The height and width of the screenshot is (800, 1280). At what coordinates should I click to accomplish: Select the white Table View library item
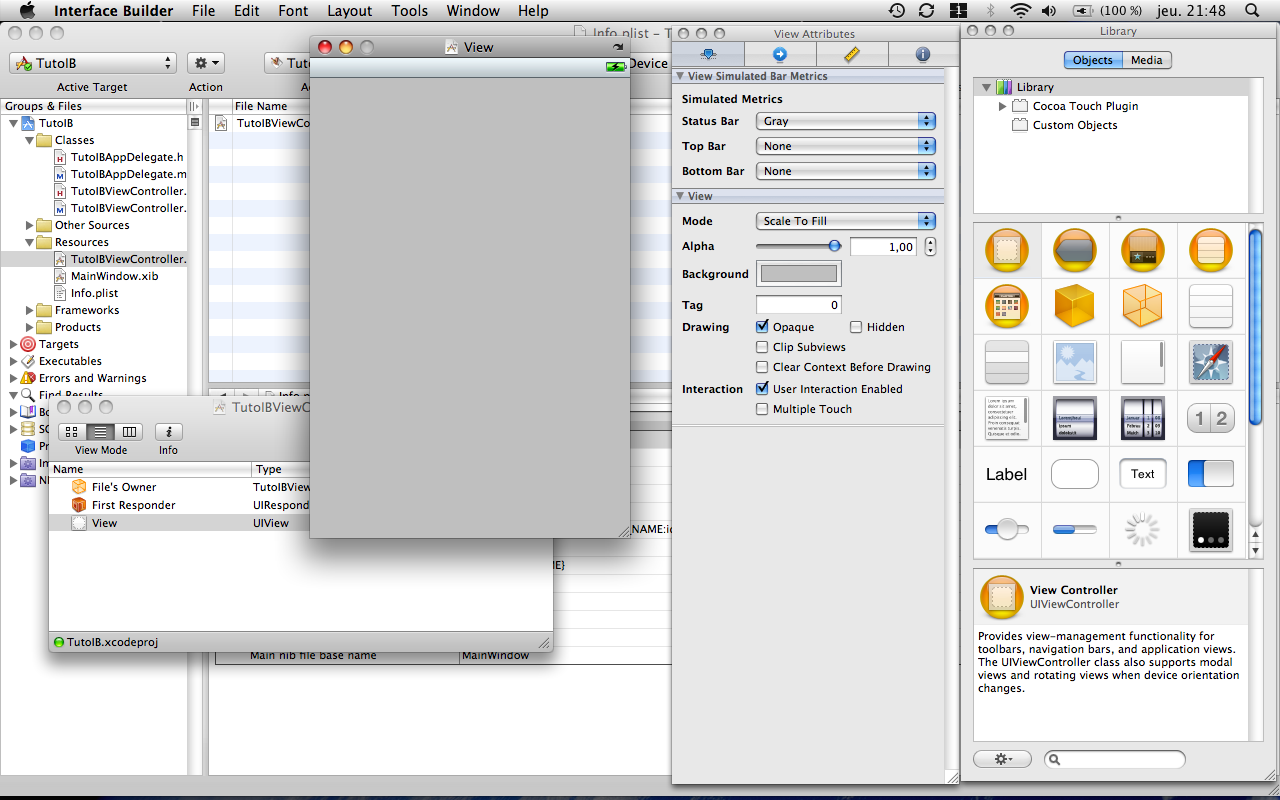(x=1211, y=306)
